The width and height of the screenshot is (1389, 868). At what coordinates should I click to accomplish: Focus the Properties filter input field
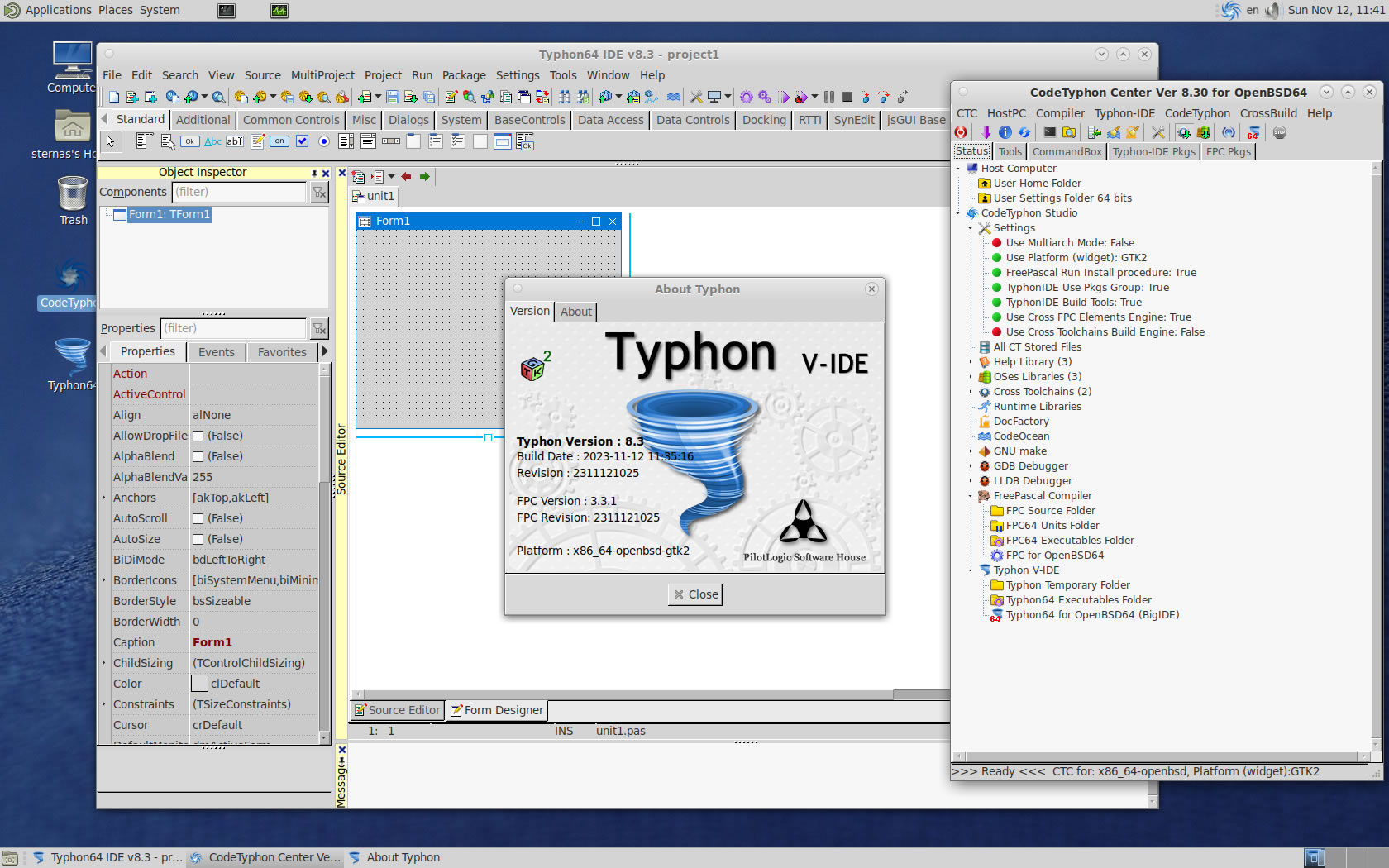(233, 328)
